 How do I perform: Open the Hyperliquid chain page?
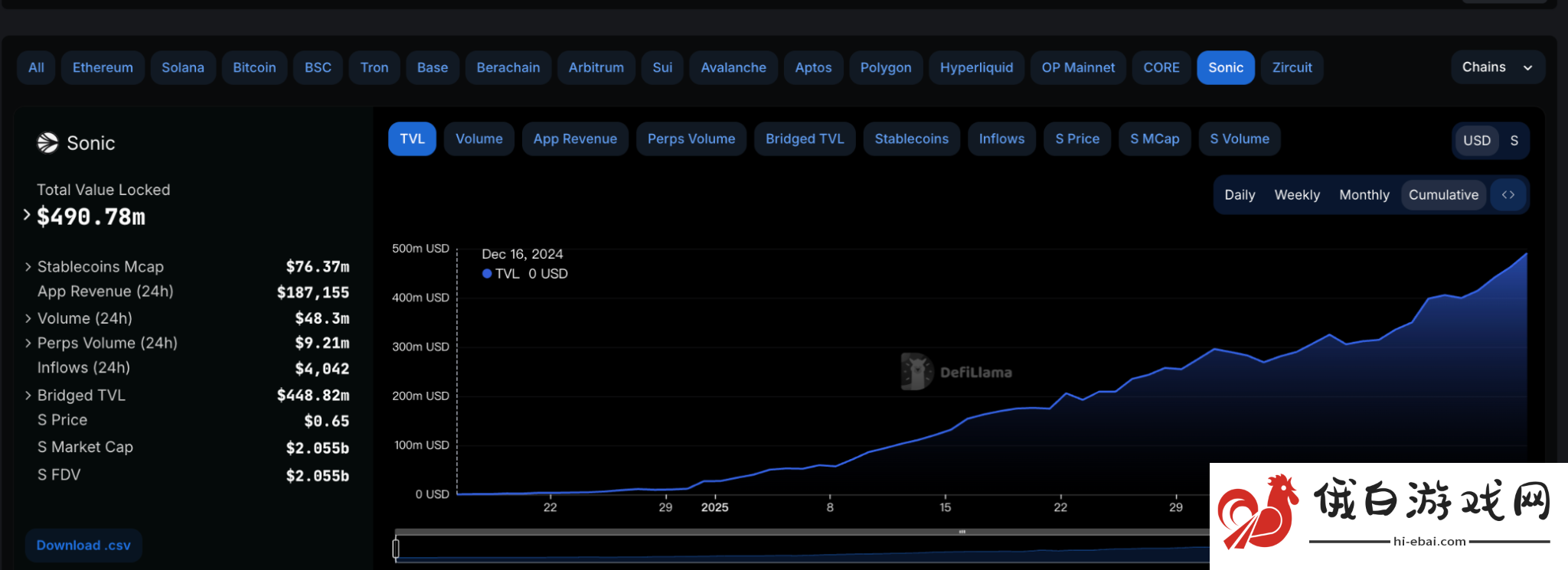pos(976,67)
